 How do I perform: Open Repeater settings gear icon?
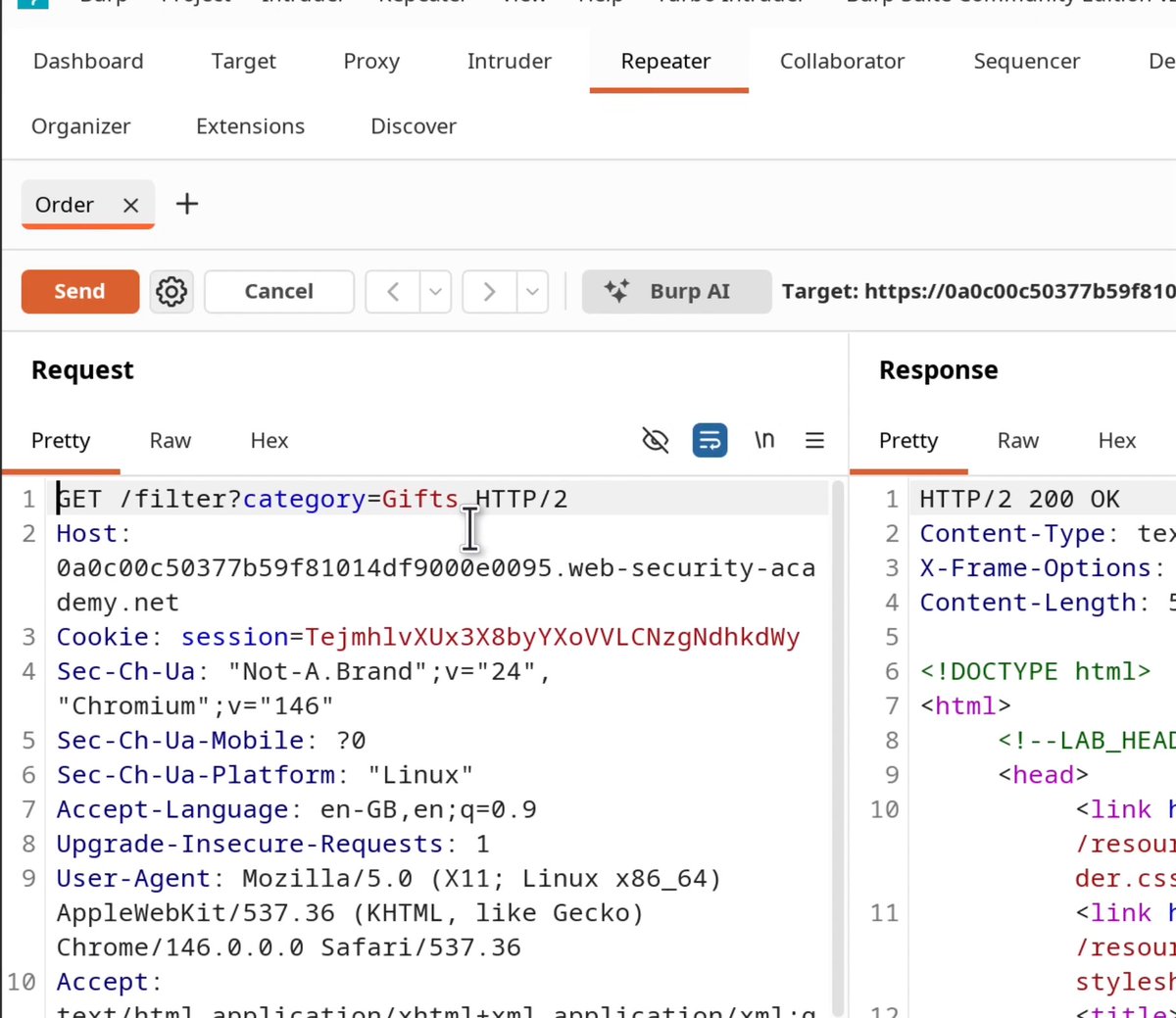pos(171,291)
